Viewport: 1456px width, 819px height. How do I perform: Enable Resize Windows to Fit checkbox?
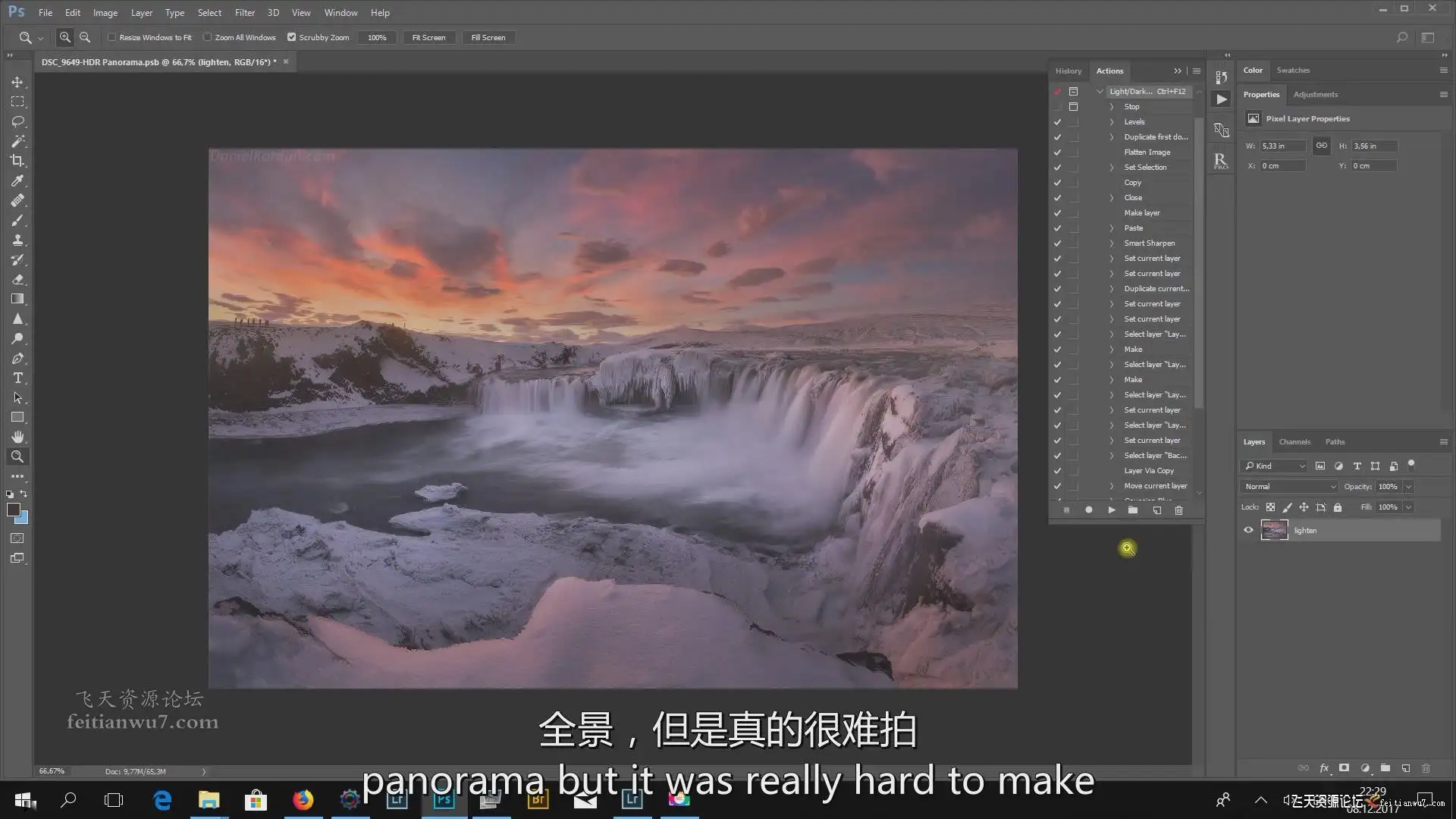point(112,37)
